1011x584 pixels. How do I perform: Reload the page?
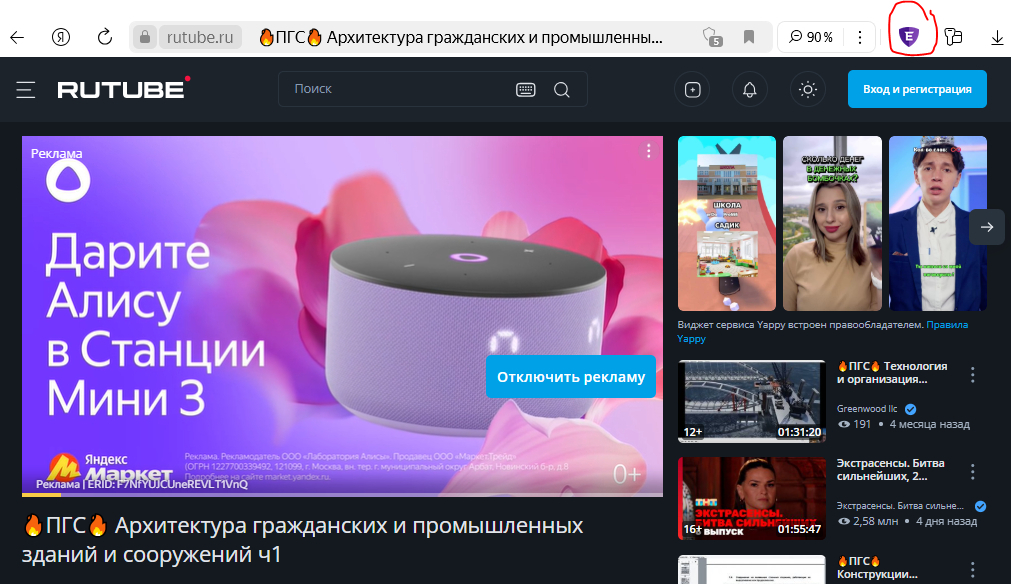coord(104,37)
